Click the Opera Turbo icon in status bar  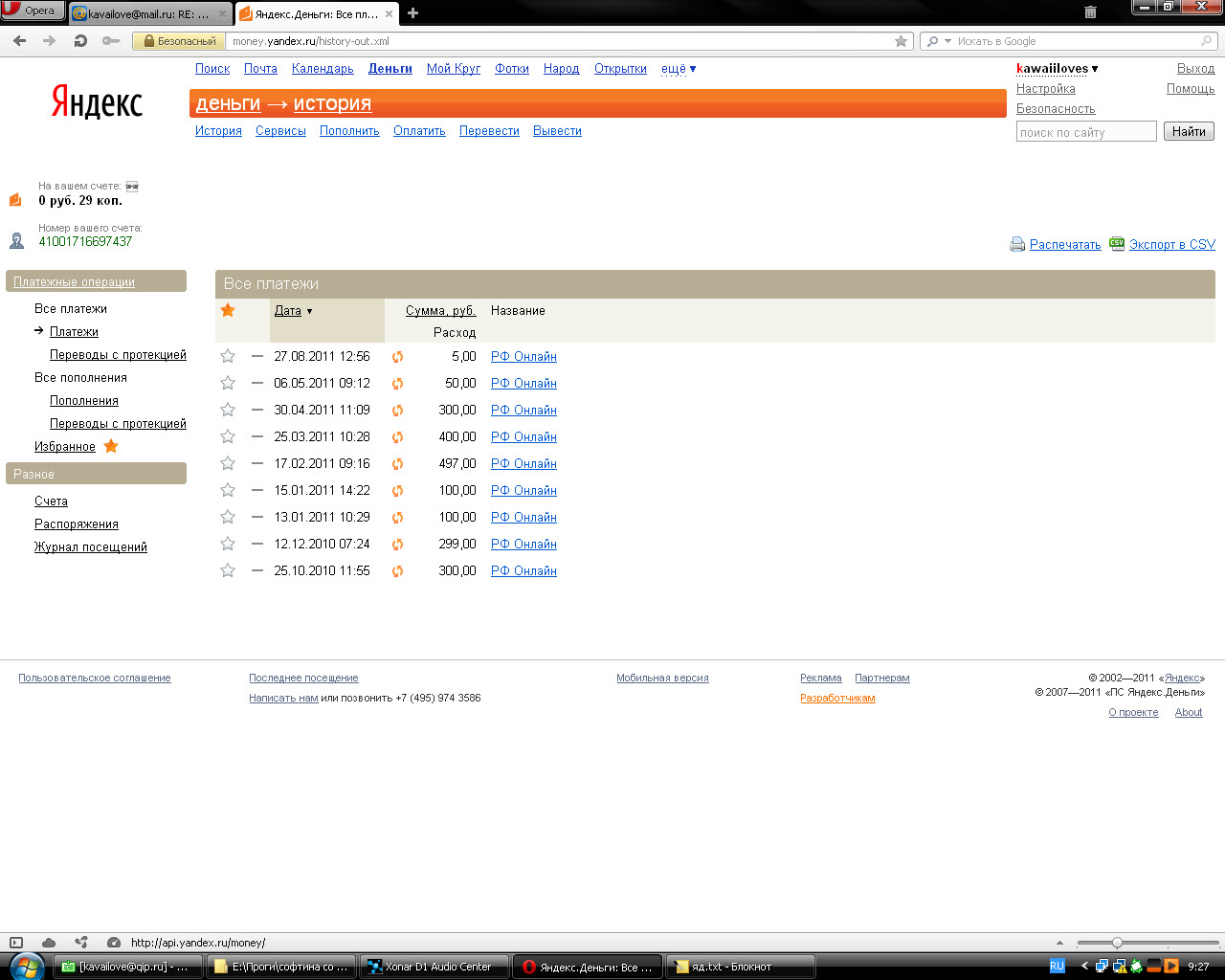pos(114,943)
